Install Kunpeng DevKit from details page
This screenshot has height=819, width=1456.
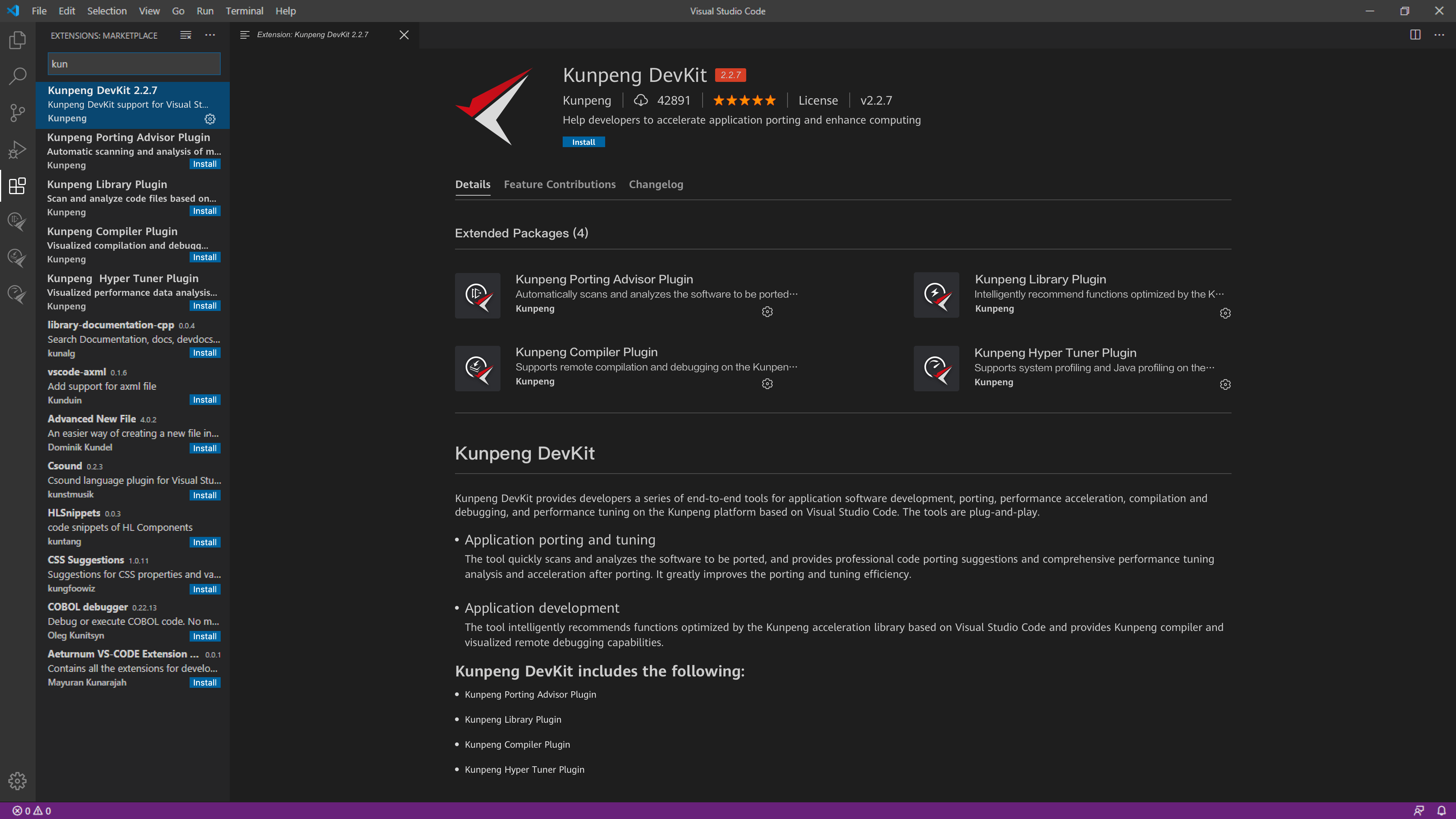pos(583,142)
